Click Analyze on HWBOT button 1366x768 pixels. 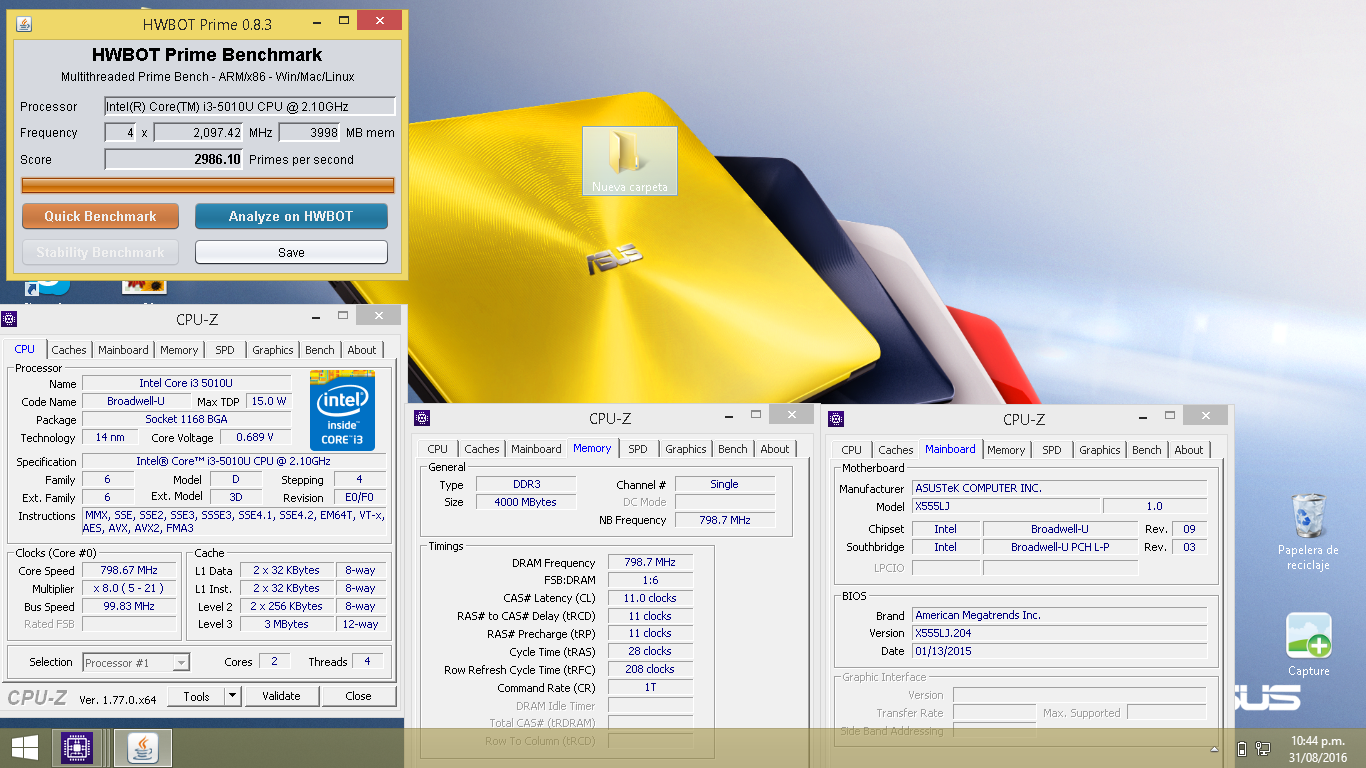tap(291, 216)
